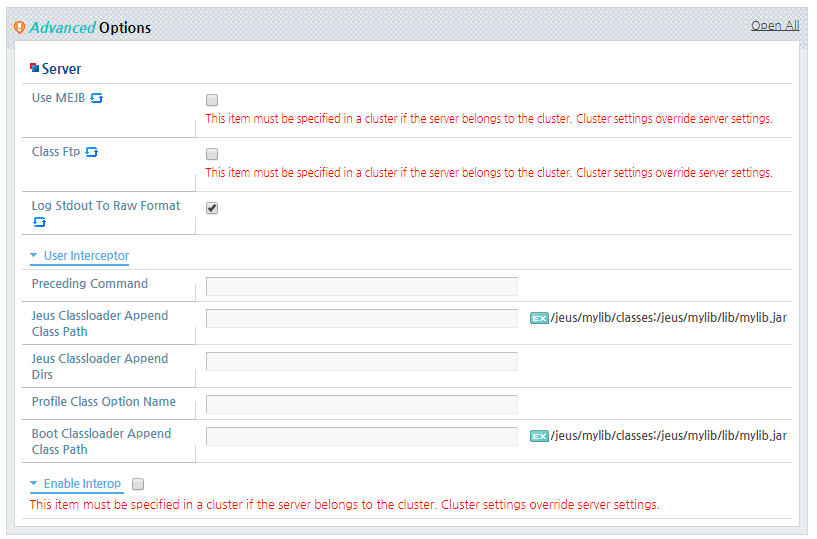Focus the Preceding Command input field
This screenshot has width=817, height=539.
[x=362, y=287]
